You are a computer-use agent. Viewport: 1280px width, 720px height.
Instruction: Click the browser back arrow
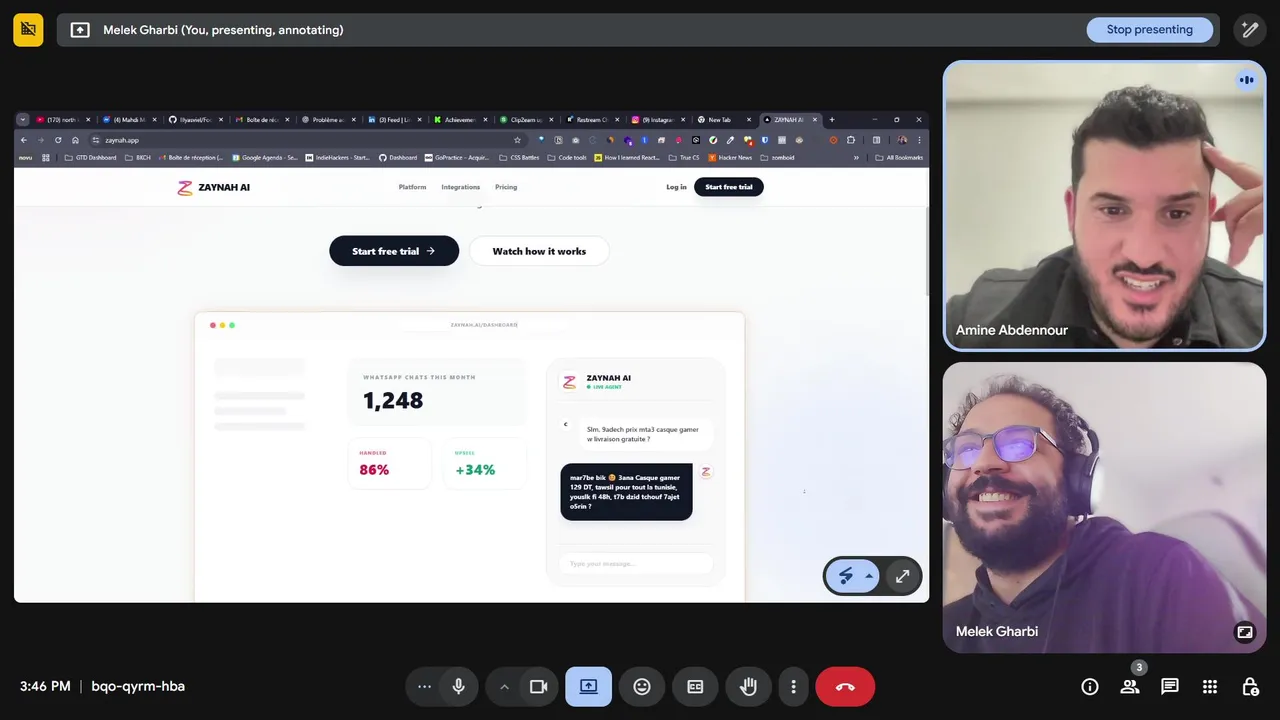point(23,140)
